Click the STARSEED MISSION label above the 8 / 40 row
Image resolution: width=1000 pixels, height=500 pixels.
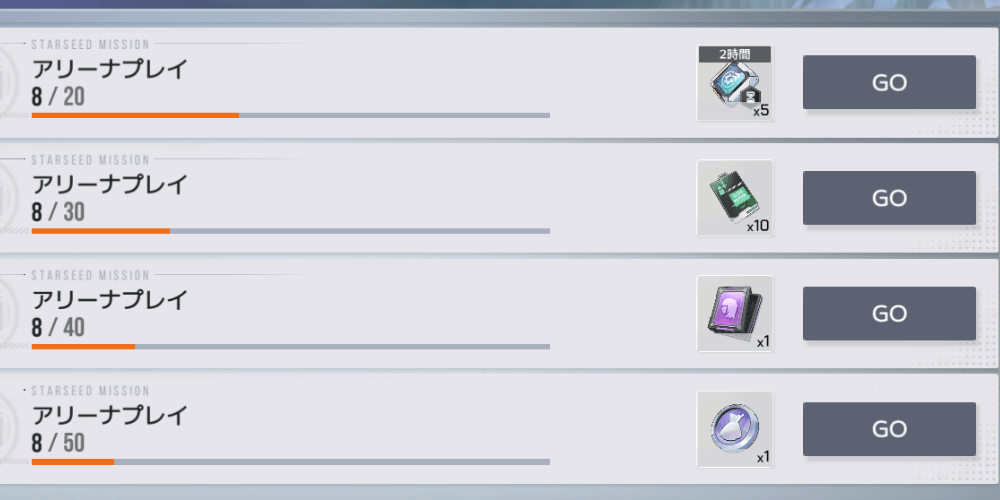(91, 276)
